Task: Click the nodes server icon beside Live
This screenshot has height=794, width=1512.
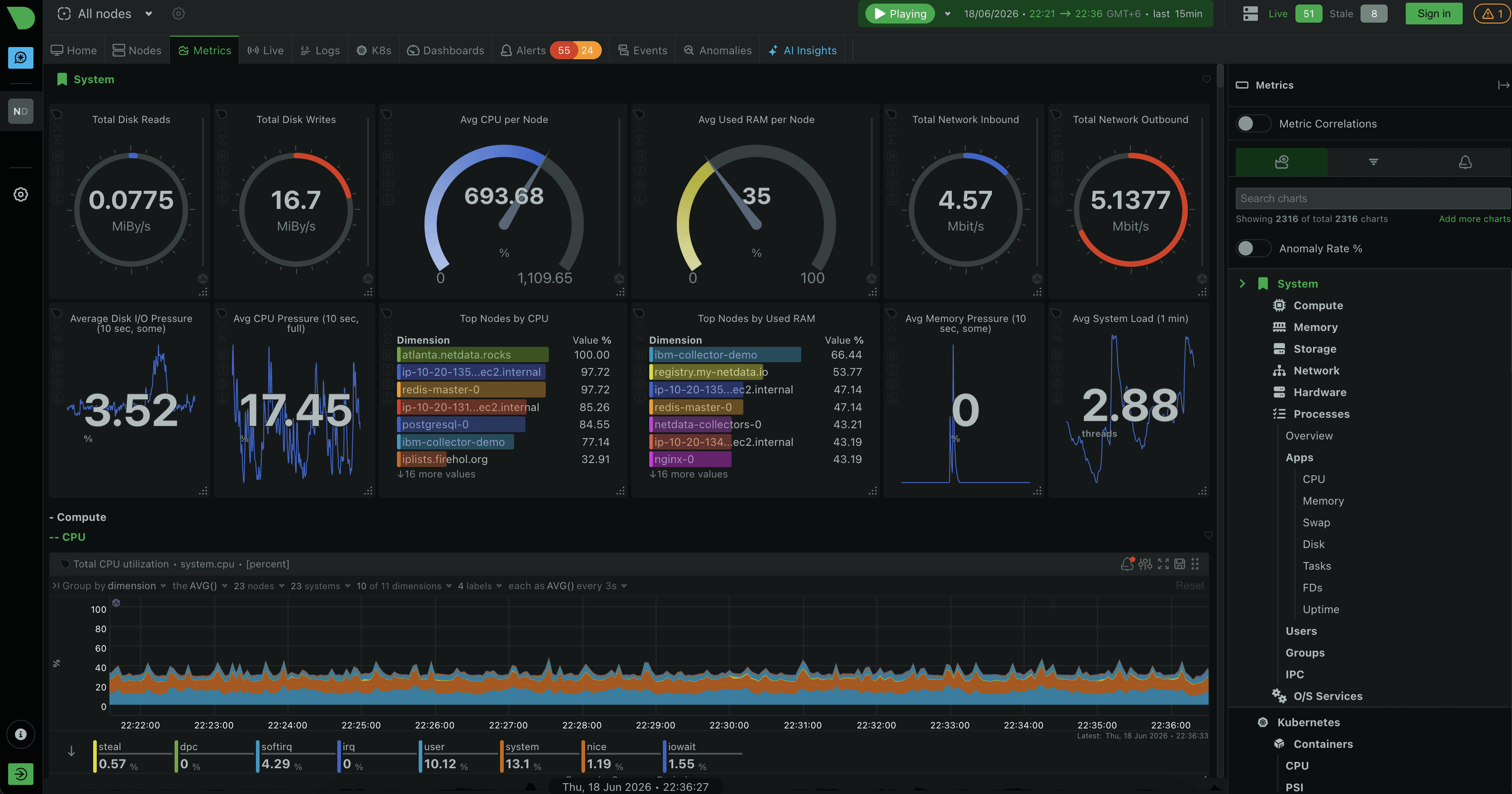Action: click(1250, 14)
